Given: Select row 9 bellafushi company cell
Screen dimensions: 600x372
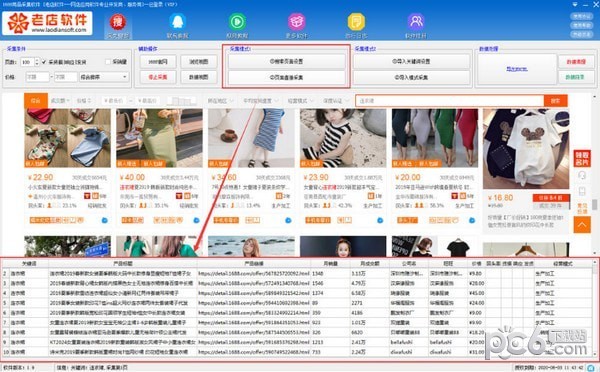Looking at the screenshot, I should [x=409, y=342].
